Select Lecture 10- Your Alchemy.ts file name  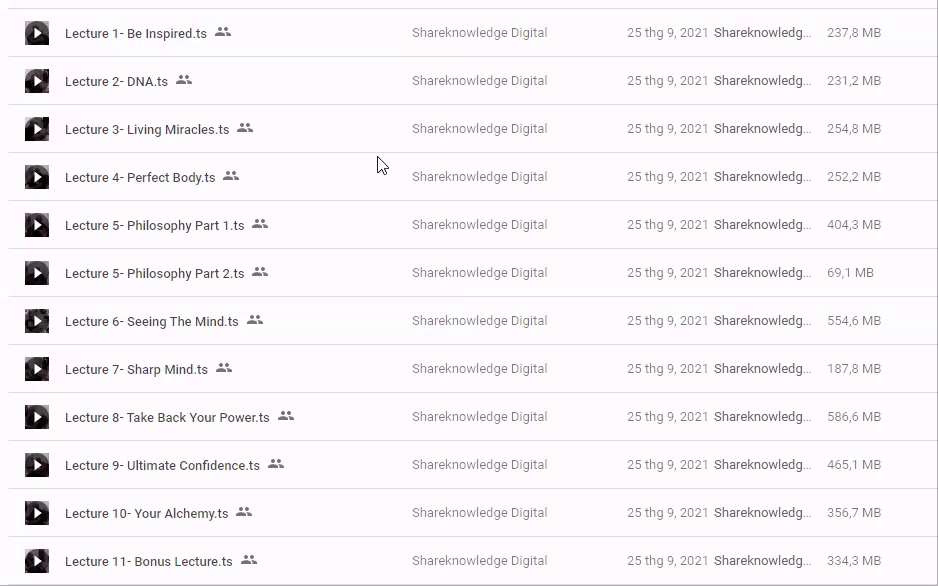(x=146, y=513)
